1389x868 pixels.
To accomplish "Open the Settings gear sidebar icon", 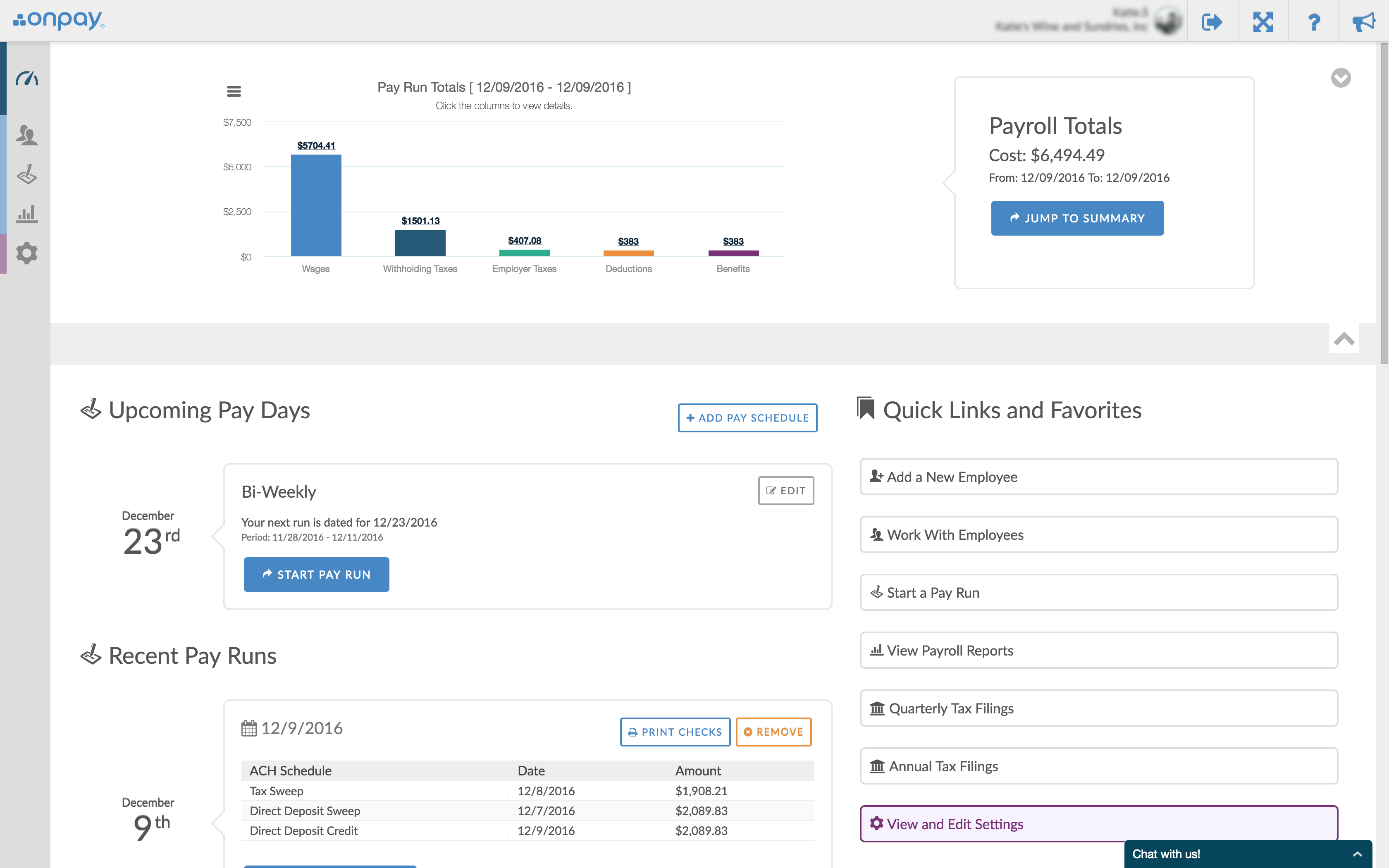I will pyautogui.click(x=27, y=253).
